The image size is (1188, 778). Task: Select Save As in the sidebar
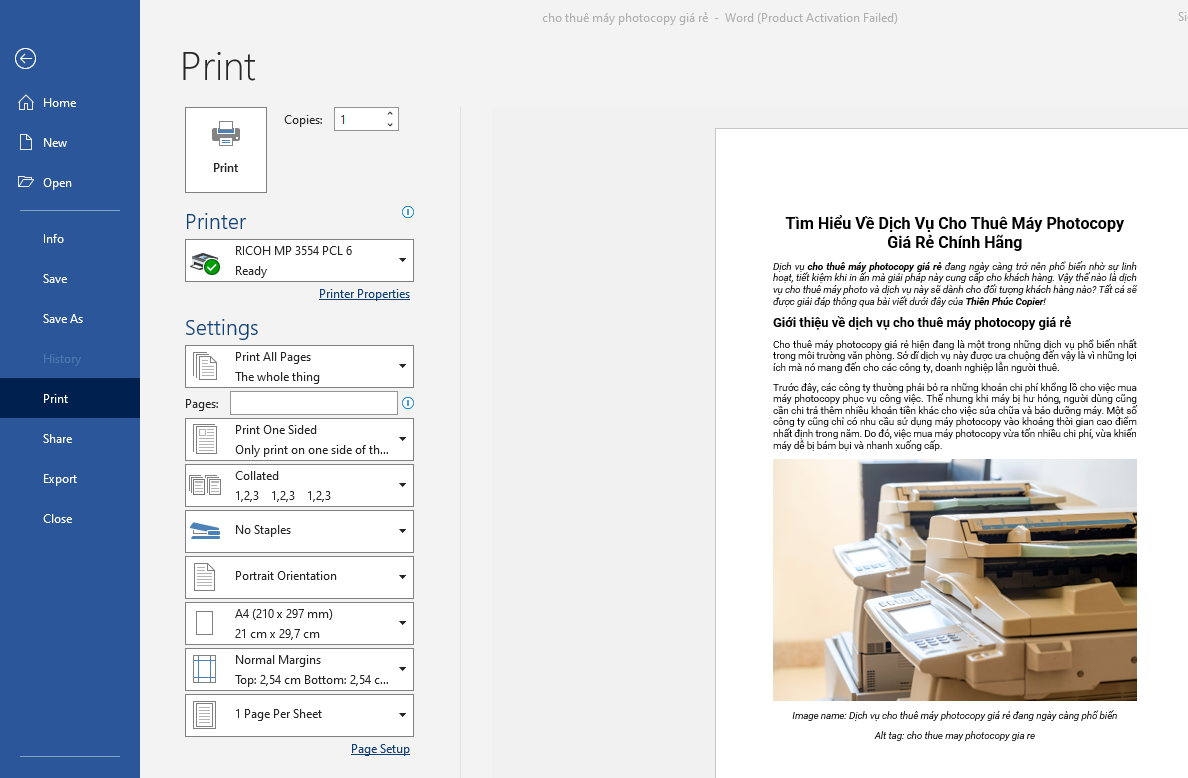coord(63,319)
